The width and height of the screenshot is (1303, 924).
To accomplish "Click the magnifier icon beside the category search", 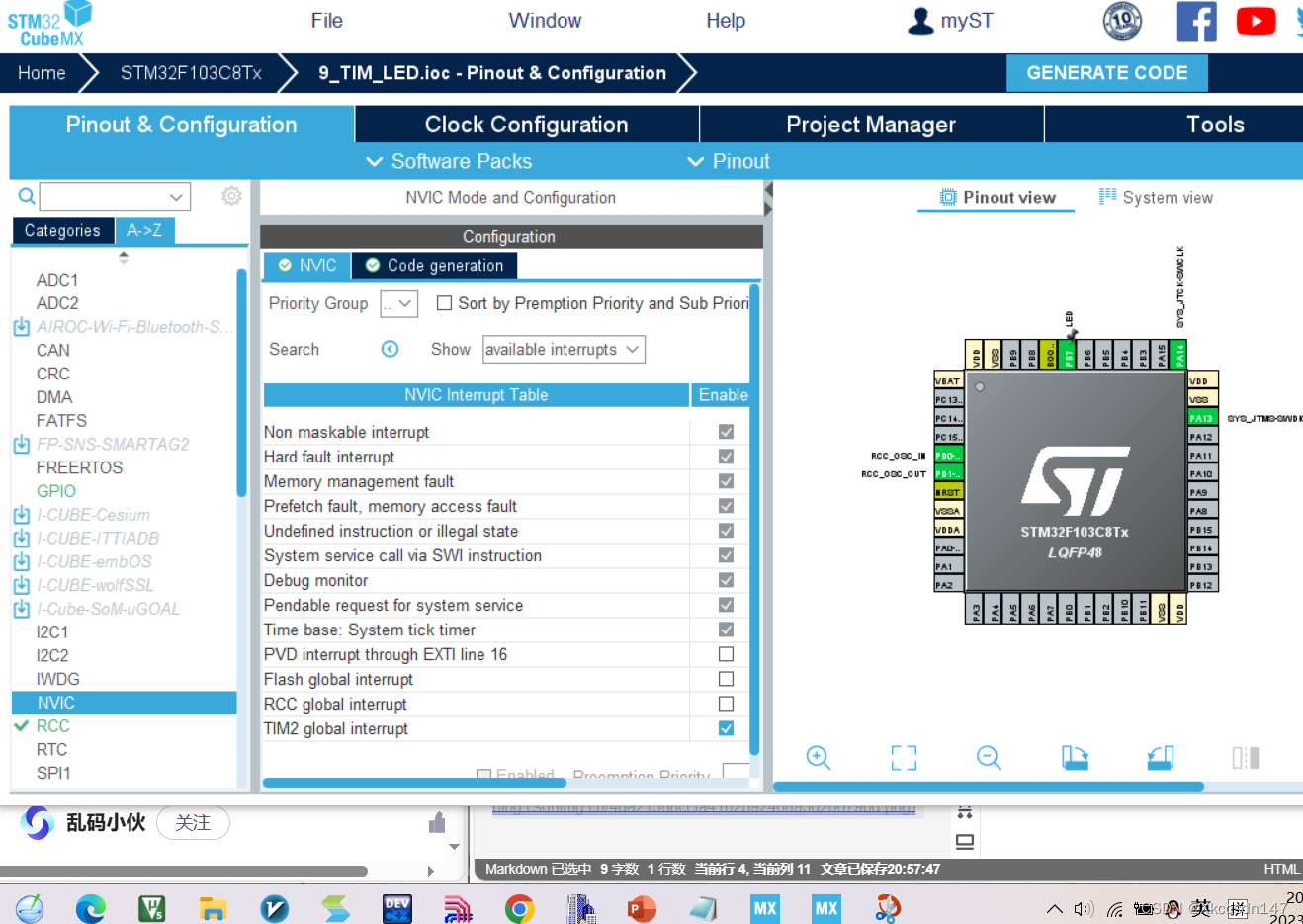I will (x=27, y=196).
